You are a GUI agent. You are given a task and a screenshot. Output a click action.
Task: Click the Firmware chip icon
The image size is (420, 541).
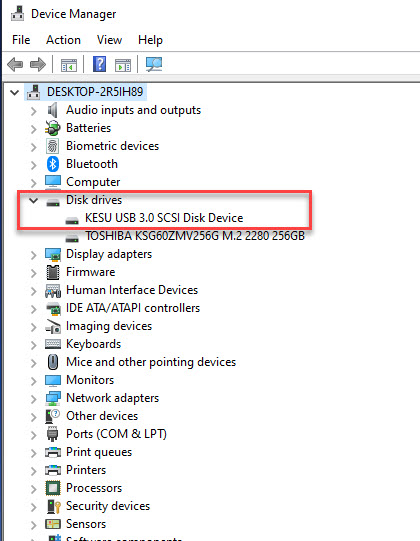(x=53, y=272)
